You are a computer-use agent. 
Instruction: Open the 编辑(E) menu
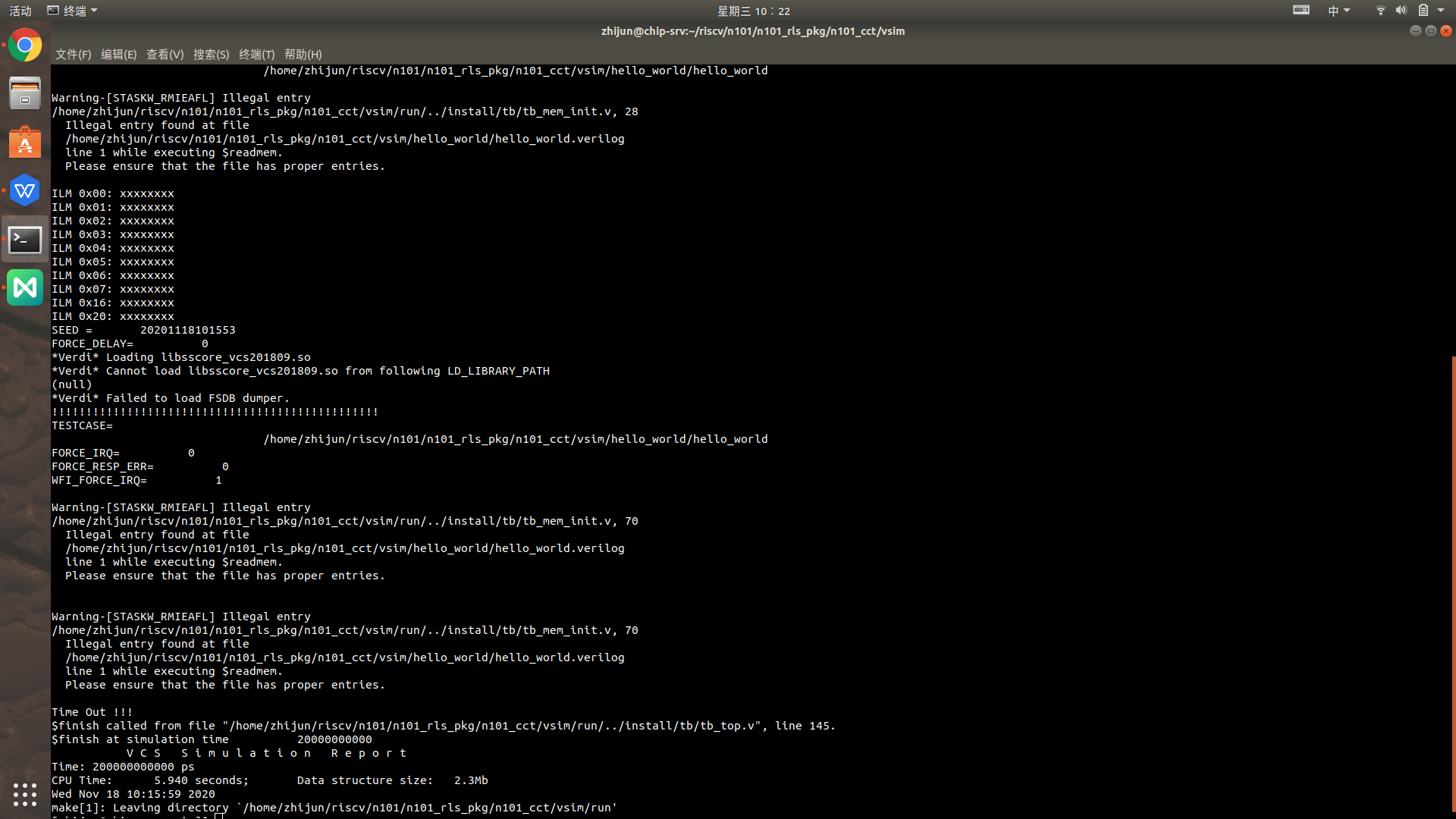click(119, 55)
